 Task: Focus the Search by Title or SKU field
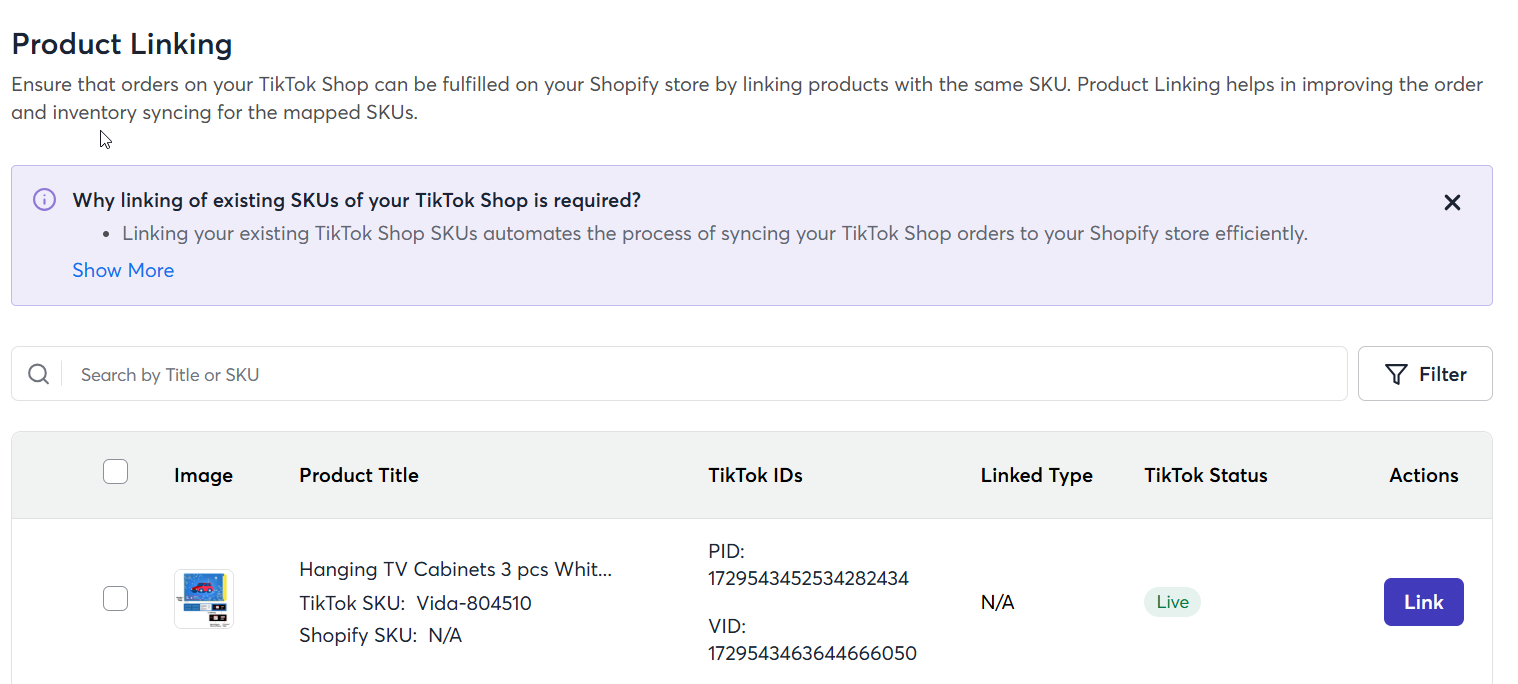(x=706, y=374)
